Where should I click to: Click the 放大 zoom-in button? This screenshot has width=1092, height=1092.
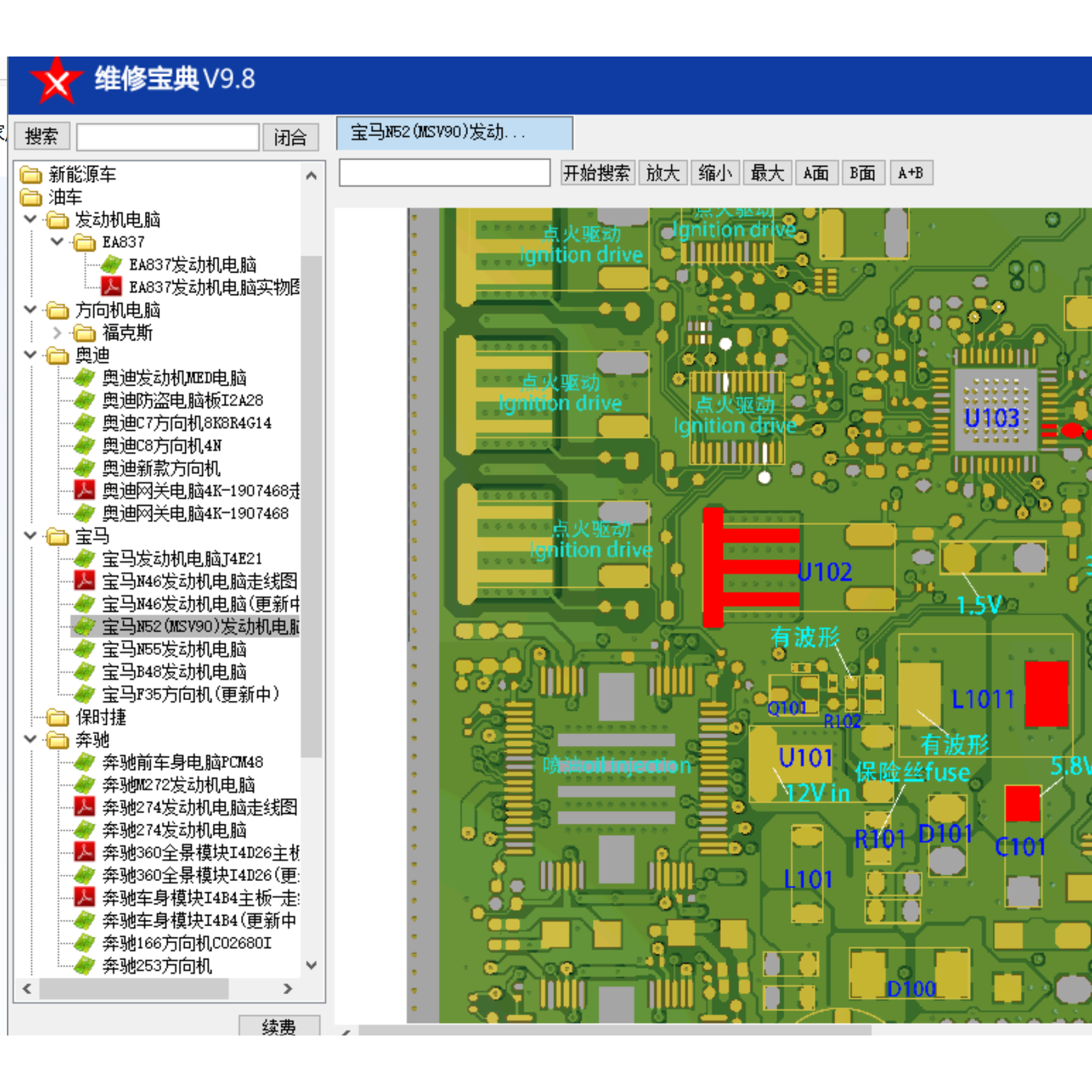tap(663, 173)
